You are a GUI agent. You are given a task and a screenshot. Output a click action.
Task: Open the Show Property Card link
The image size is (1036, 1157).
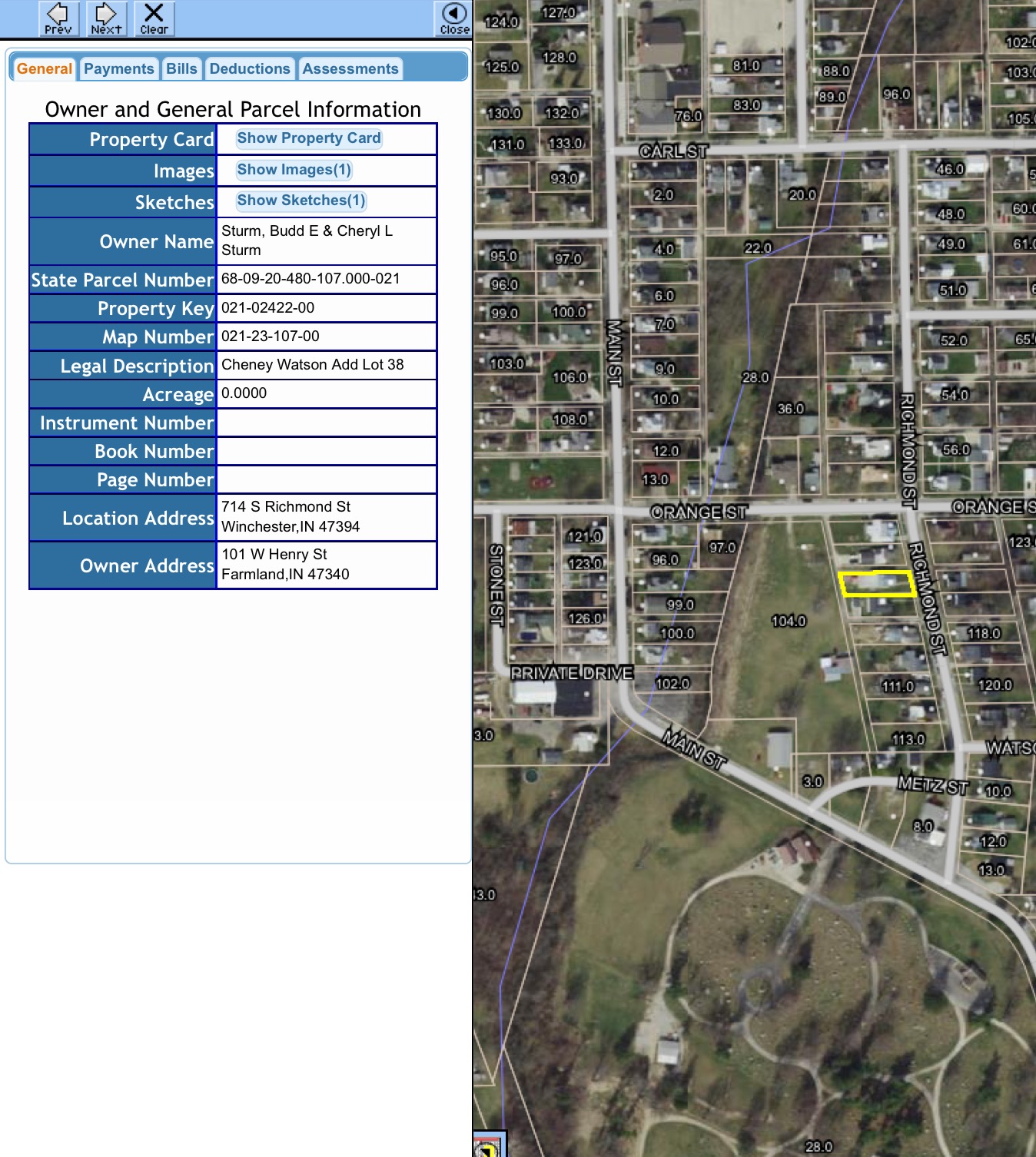(309, 138)
